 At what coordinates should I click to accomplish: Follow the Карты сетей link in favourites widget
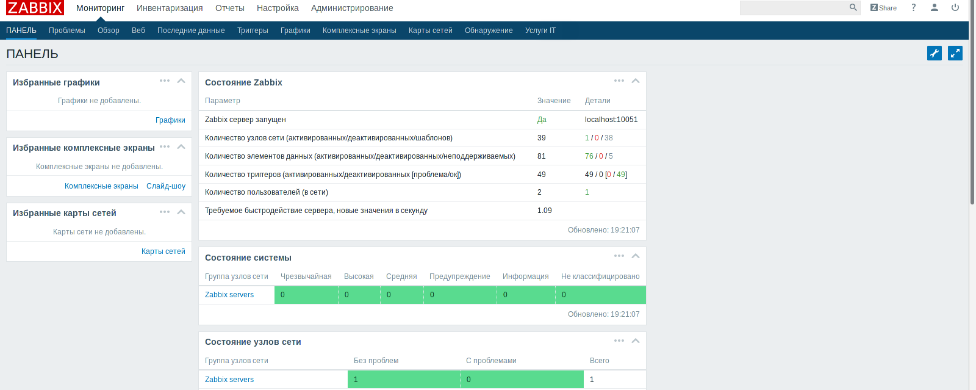click(x=163, y=251)
